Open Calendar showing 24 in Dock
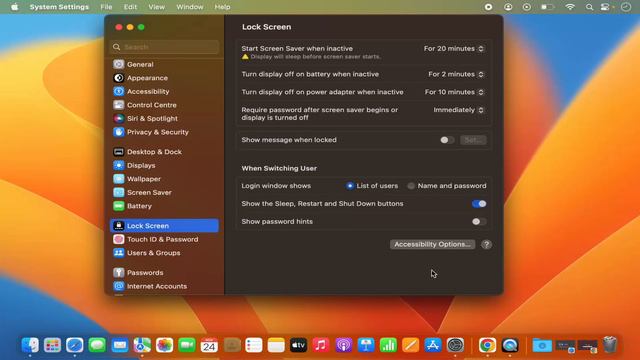The height and width of the screenshot is (360, 640). point(209,345)
